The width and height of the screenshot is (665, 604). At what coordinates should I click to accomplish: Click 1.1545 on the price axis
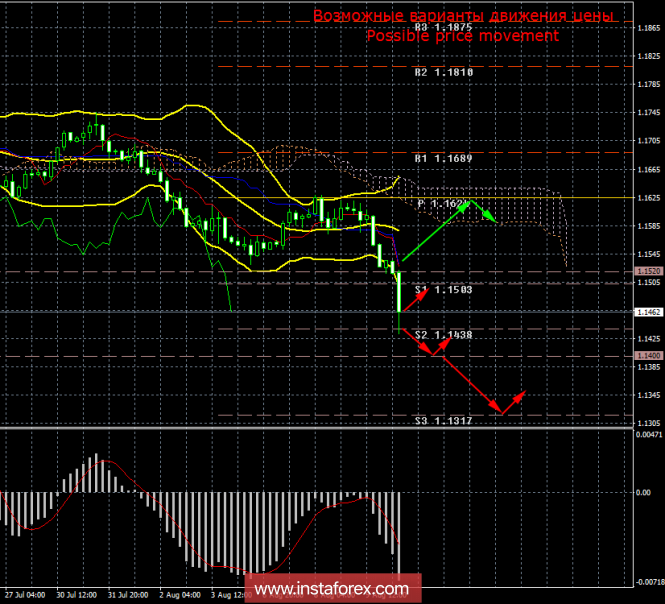[649, 254]
